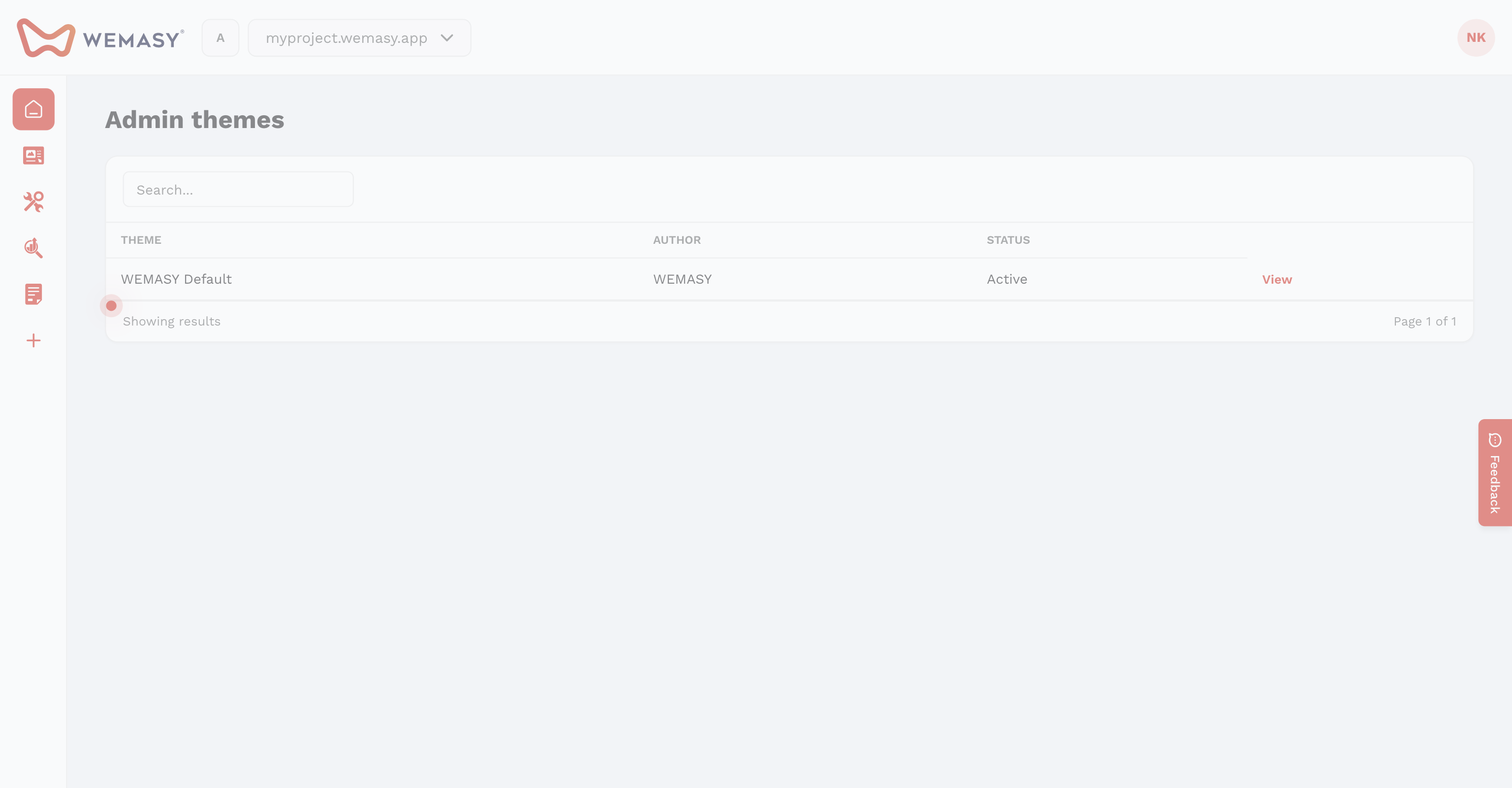Viewport: 1512px width, 788px height.
Task: Click the Showing results text
Action: click(171, 321)
